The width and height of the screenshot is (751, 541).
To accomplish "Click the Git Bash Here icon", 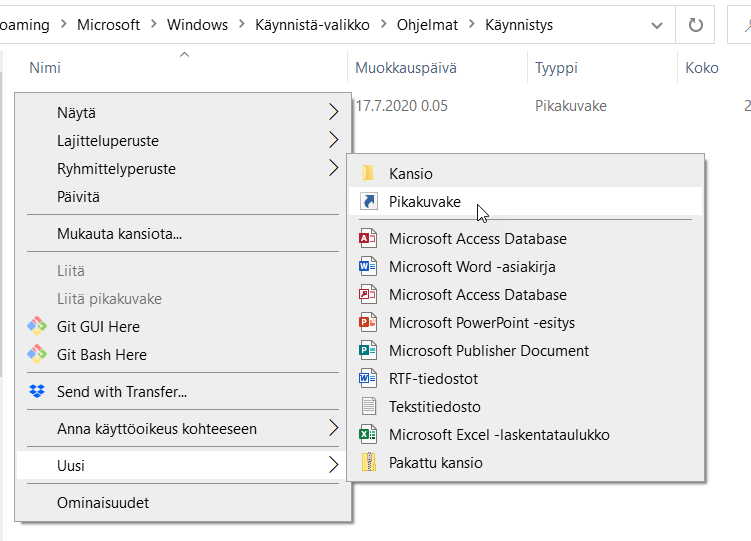I will [x=37, y=355].
